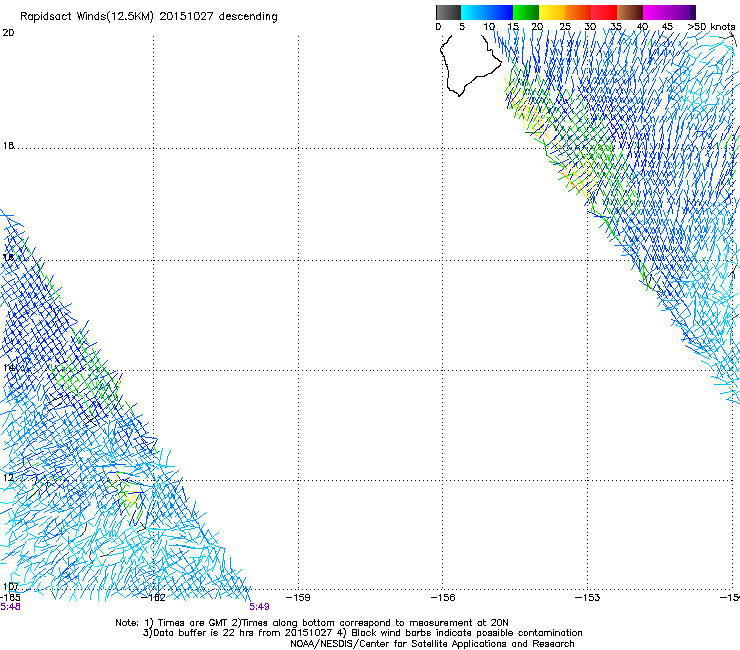Select the yellow 20-25 knots color segment
740x650 pixels.
[552, 12]
